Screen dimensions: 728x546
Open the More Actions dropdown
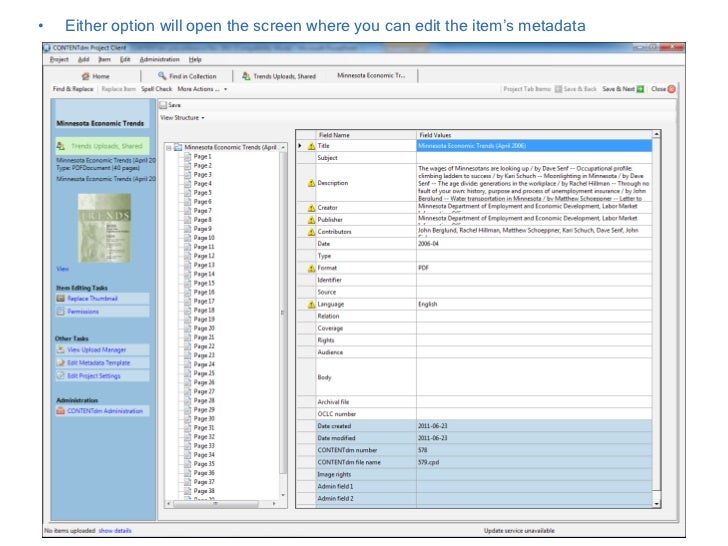click(202, 89)
